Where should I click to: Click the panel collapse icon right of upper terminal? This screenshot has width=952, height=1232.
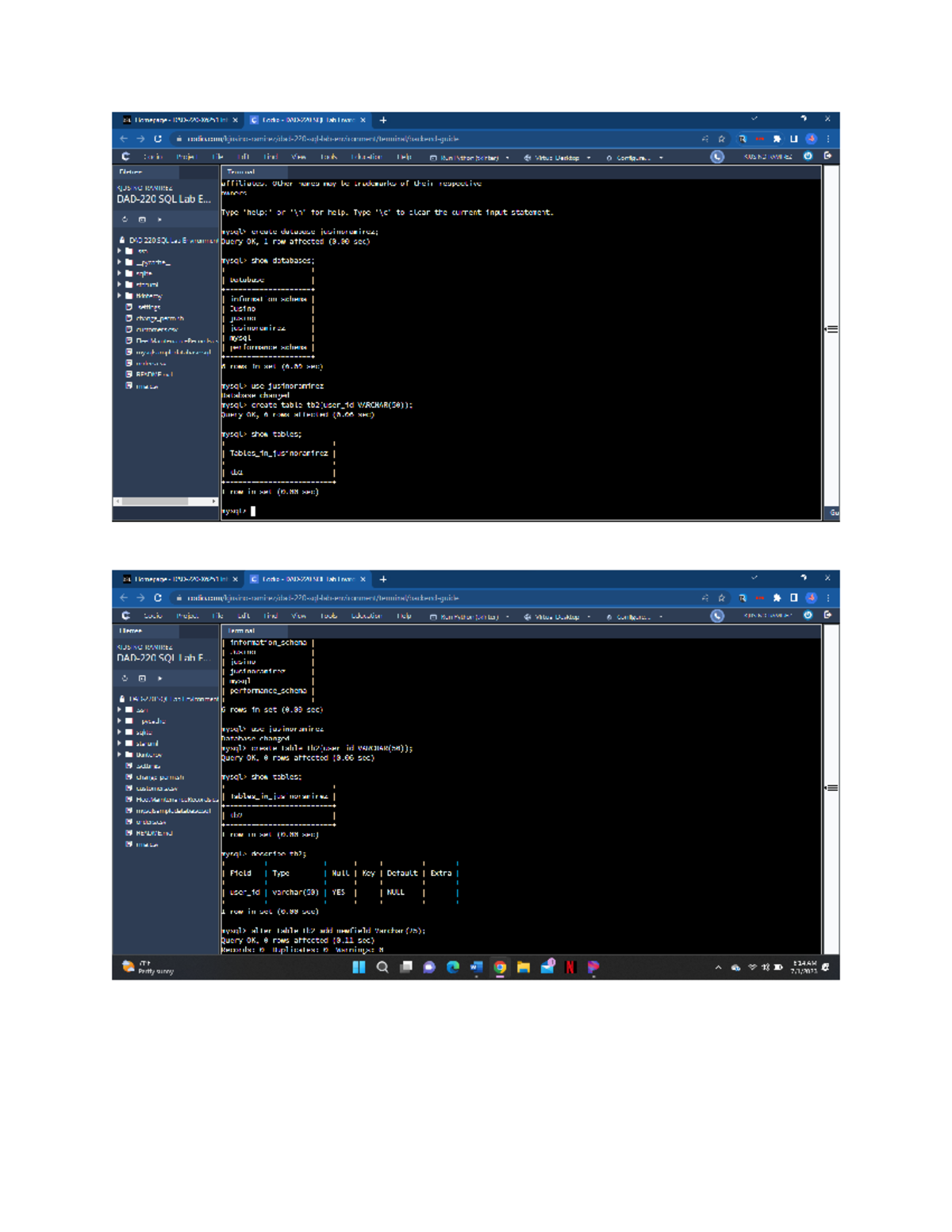pos(831,328)
